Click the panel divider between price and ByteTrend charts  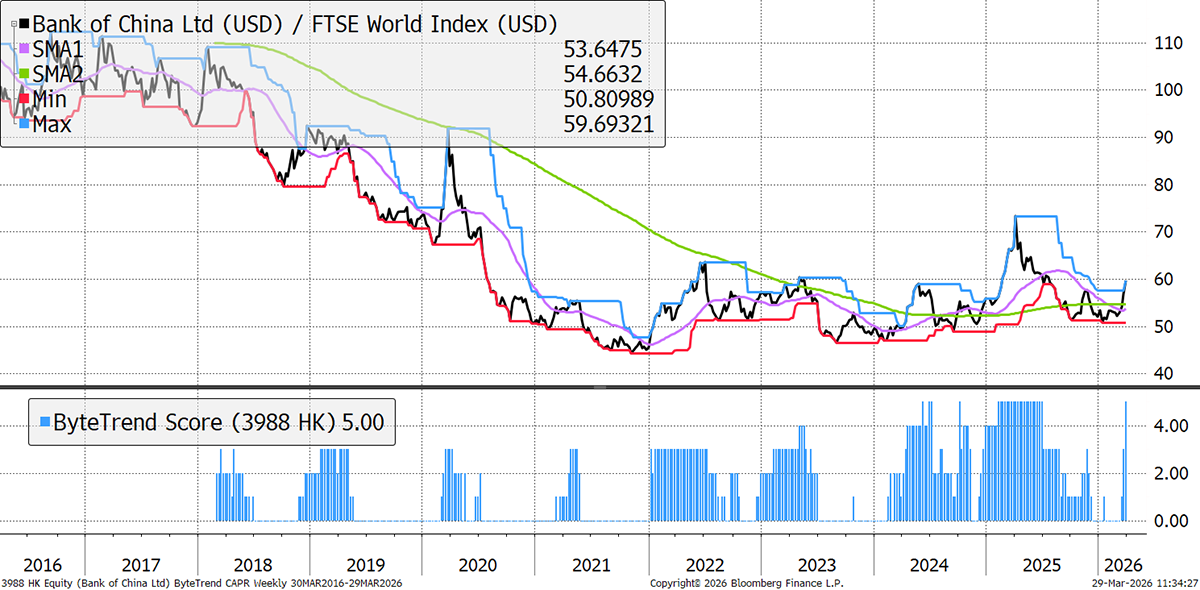click(x=600, y=386)
